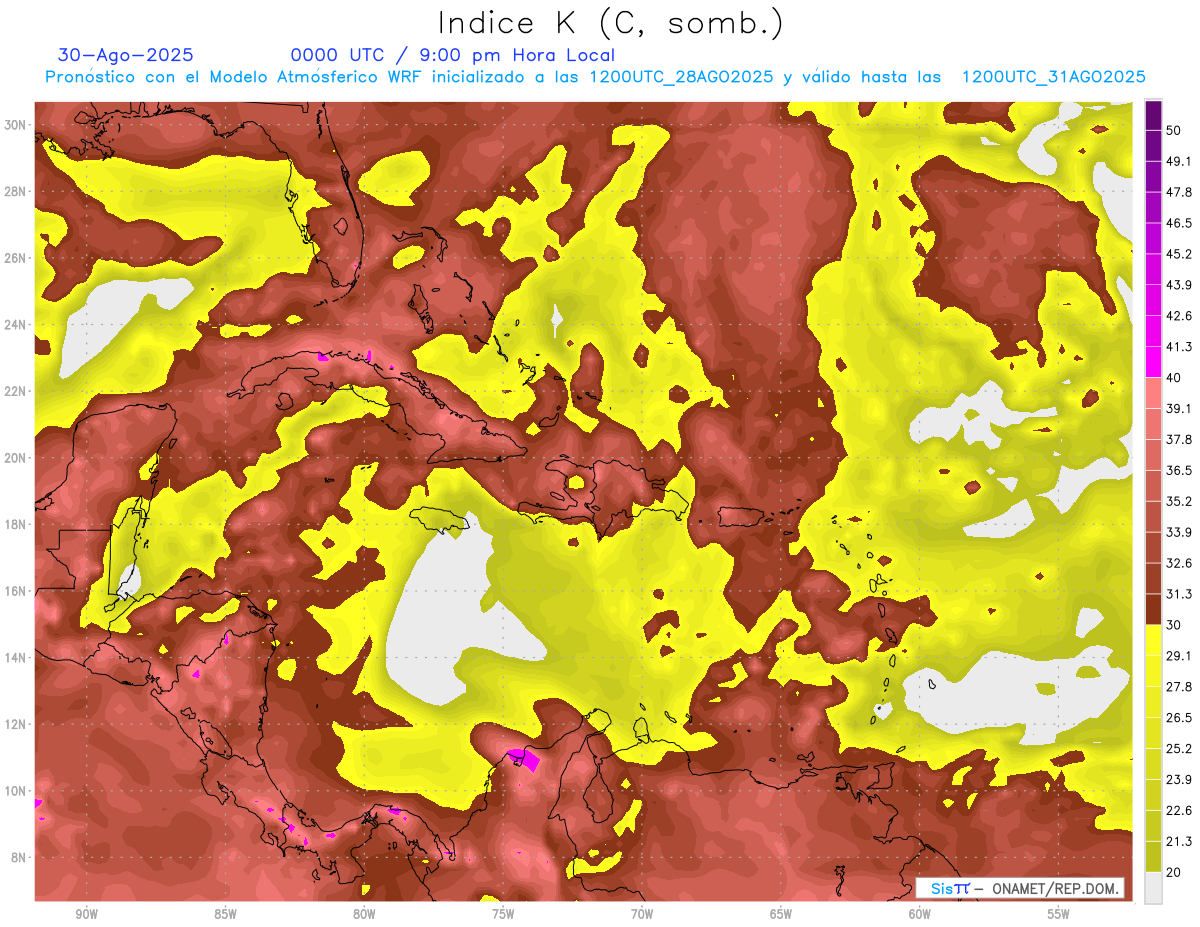Click the '80W' longitude axis label
Screen dimensions: 1200x927
point(364,913)
